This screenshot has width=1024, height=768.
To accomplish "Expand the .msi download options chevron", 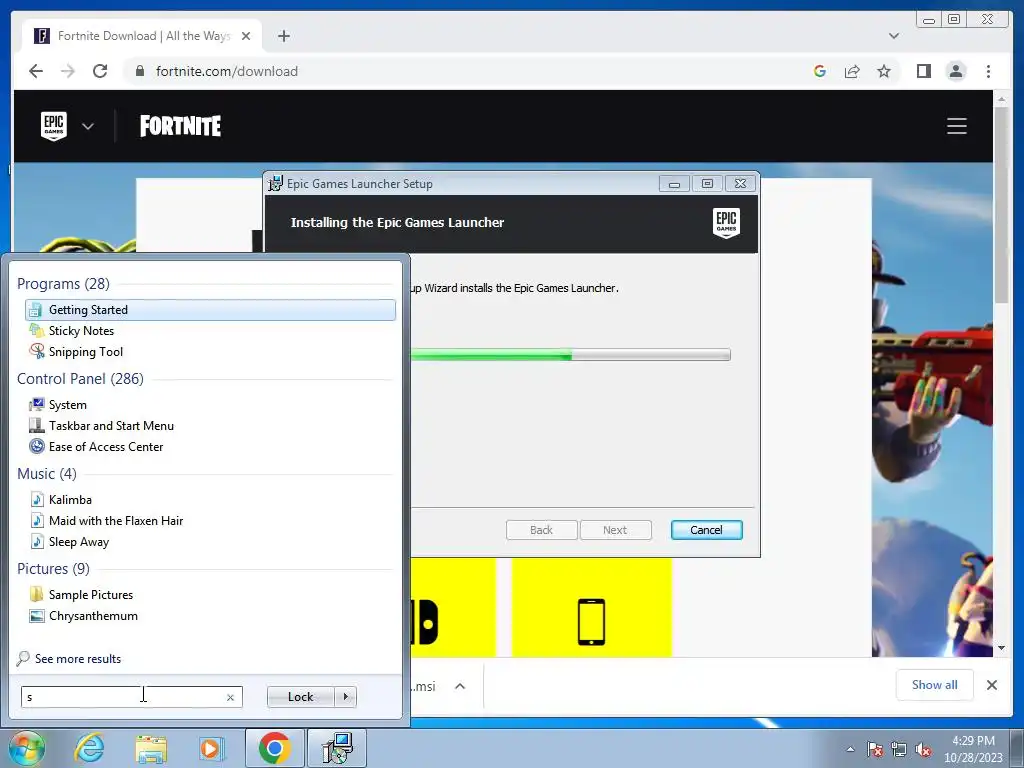I will pos(460,686).
